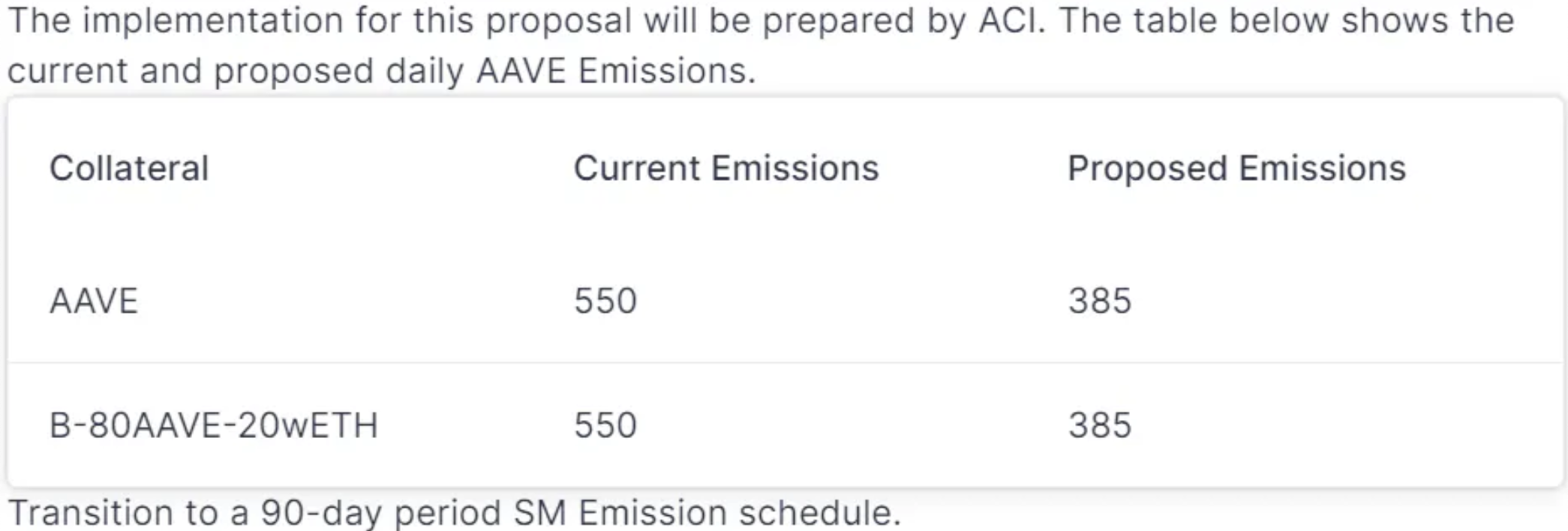Click proposed emissions 385 in B-80AAVE-20wETH row
This screenshot has width=1568, height=531.
pyautogui.click(x=1100, y=425)
